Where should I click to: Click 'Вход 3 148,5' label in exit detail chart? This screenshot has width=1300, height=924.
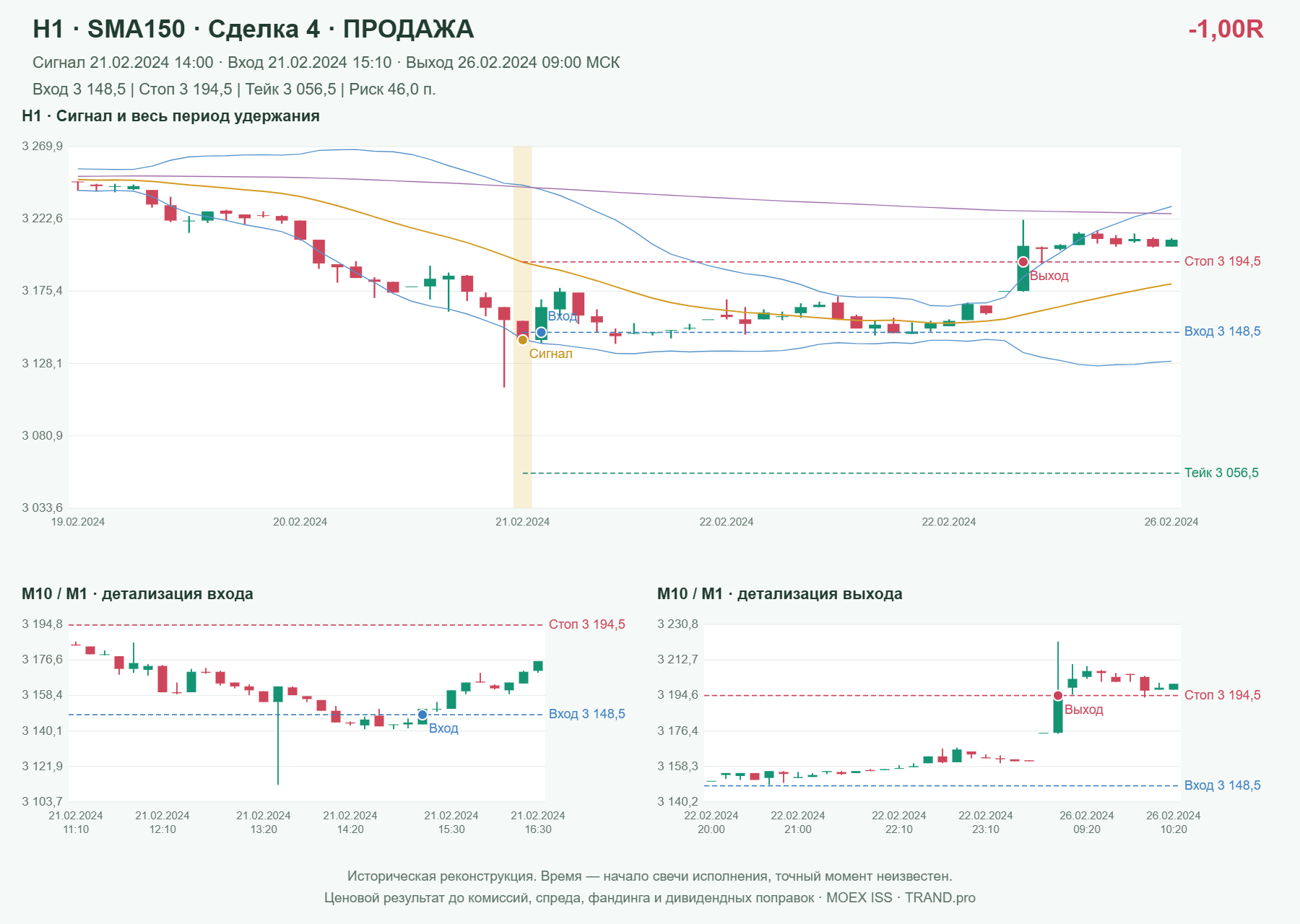[x=1222, y=785]
